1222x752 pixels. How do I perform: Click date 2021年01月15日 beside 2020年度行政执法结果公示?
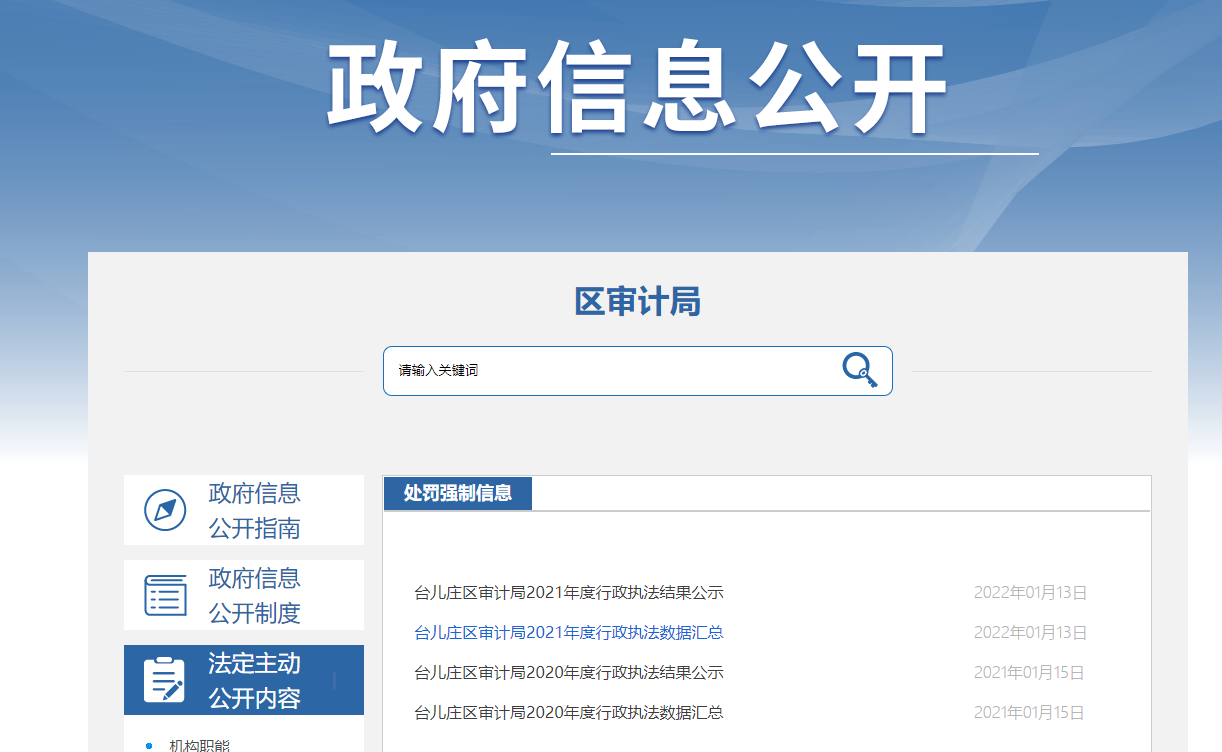coord(1029,673)
